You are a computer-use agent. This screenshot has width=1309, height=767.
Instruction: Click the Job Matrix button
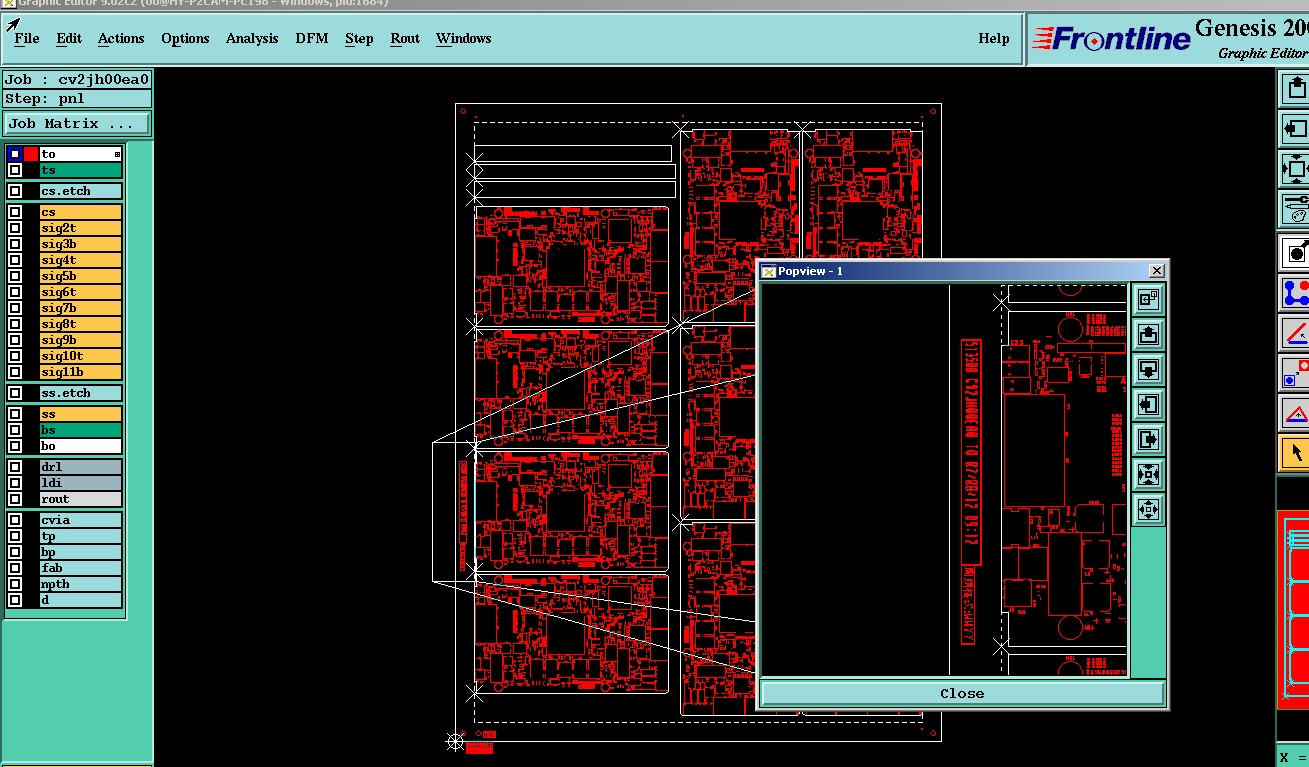77,124
